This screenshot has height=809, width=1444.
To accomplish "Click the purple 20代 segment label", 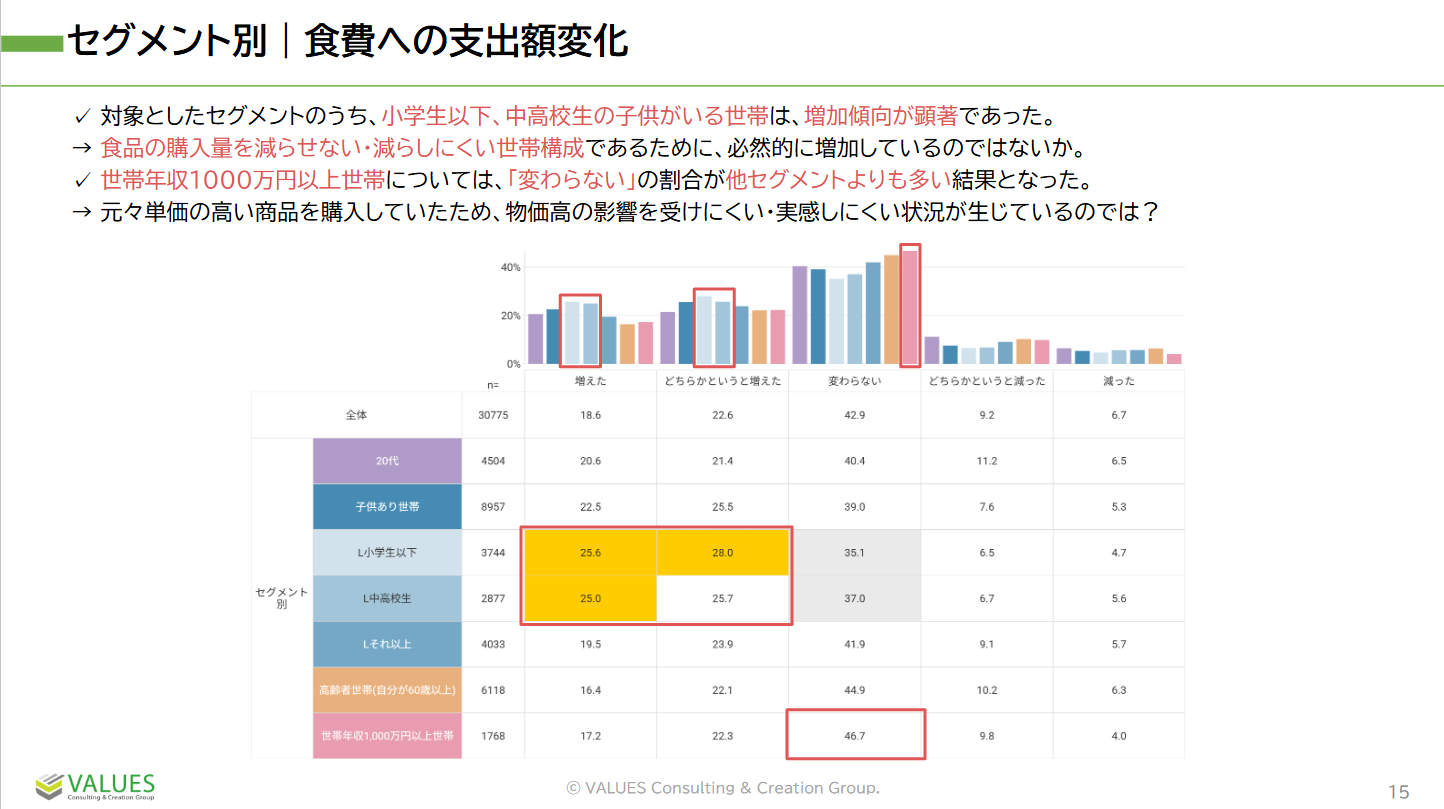I will tap(387, 461).
